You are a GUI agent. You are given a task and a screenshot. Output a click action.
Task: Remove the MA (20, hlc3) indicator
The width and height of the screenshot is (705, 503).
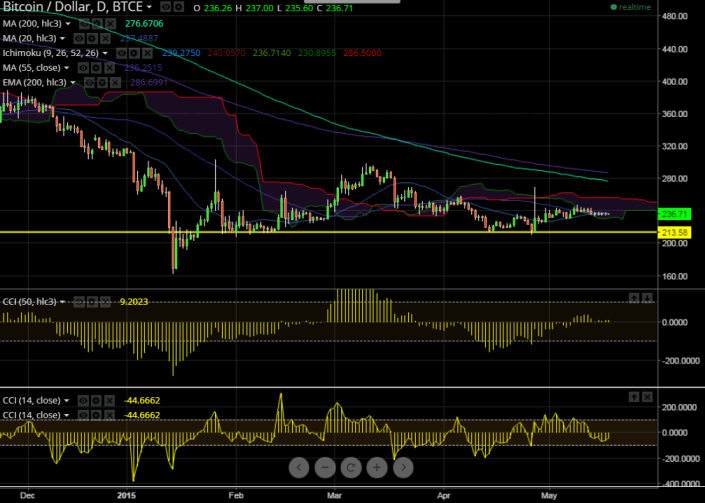[x=105, y=38]
